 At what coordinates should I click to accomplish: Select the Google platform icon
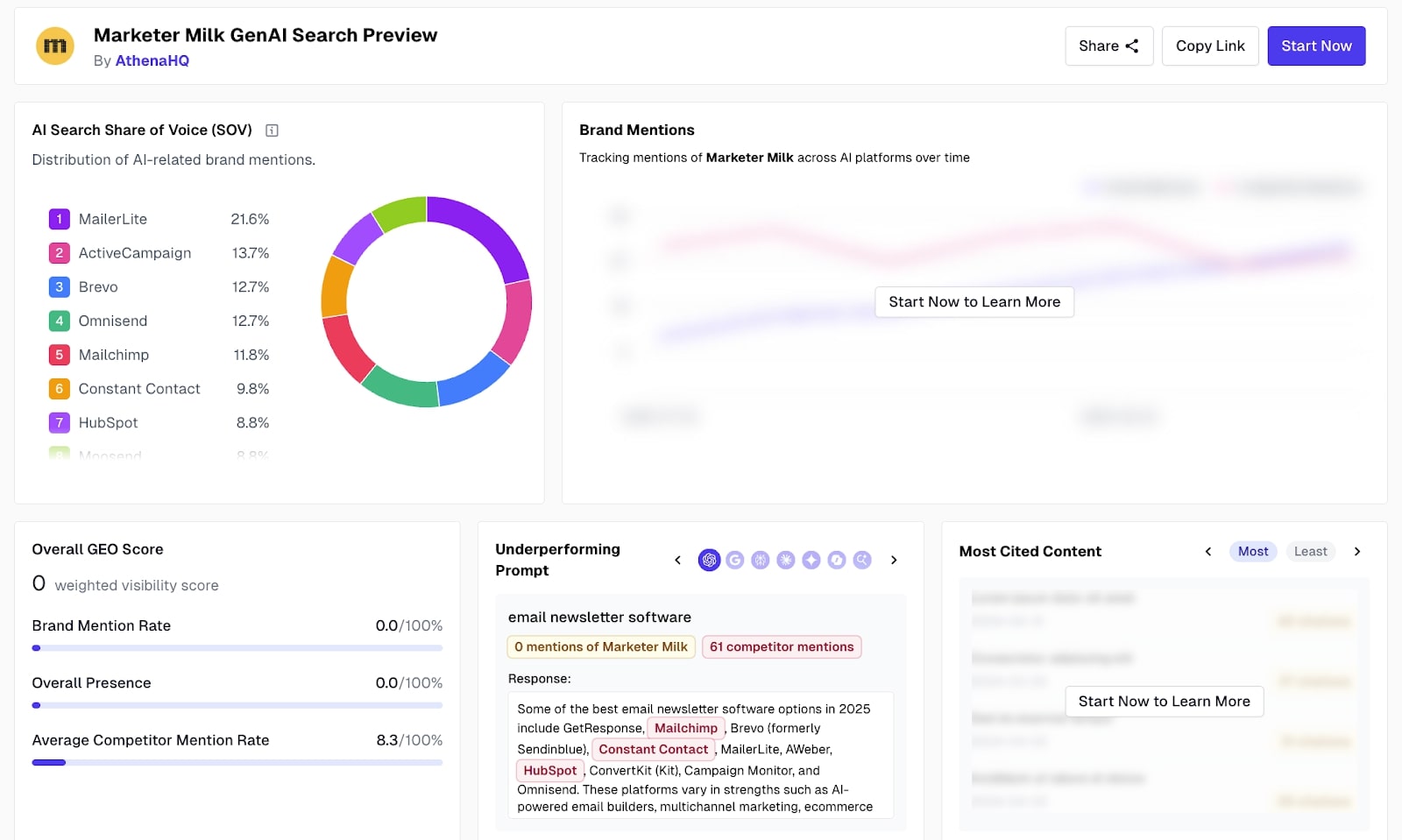coord(735,560)
